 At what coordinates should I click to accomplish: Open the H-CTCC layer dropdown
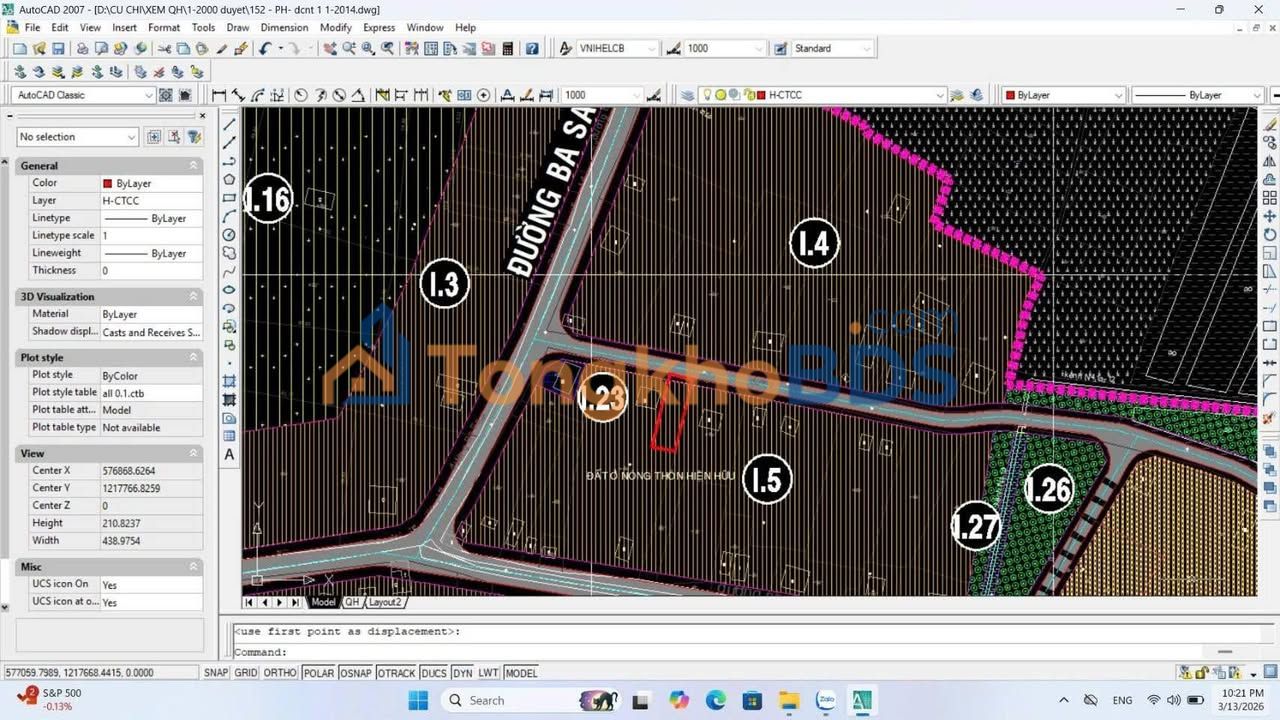coord(940,94)
